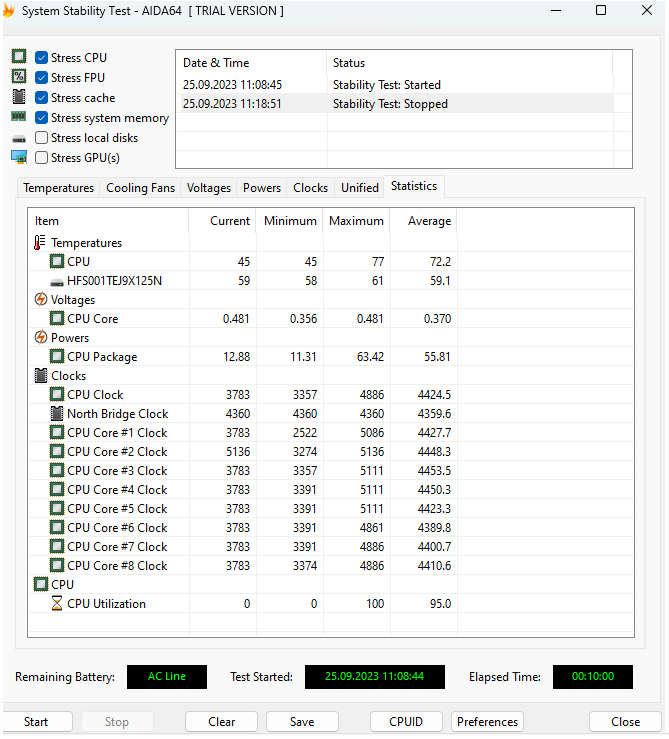This screenshot has height=739, width=669.
Task: Click the chip icon of CPU Package
Action: (57, 356)
